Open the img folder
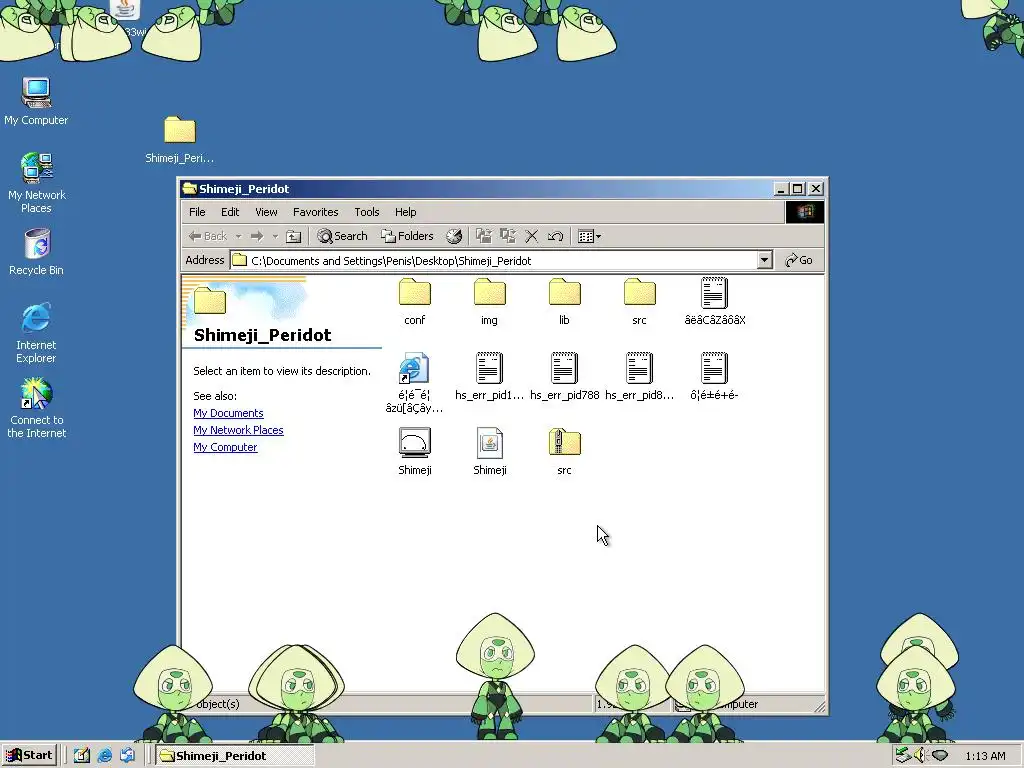Viewport: 1024px width, 768px height. click(489, 293)
